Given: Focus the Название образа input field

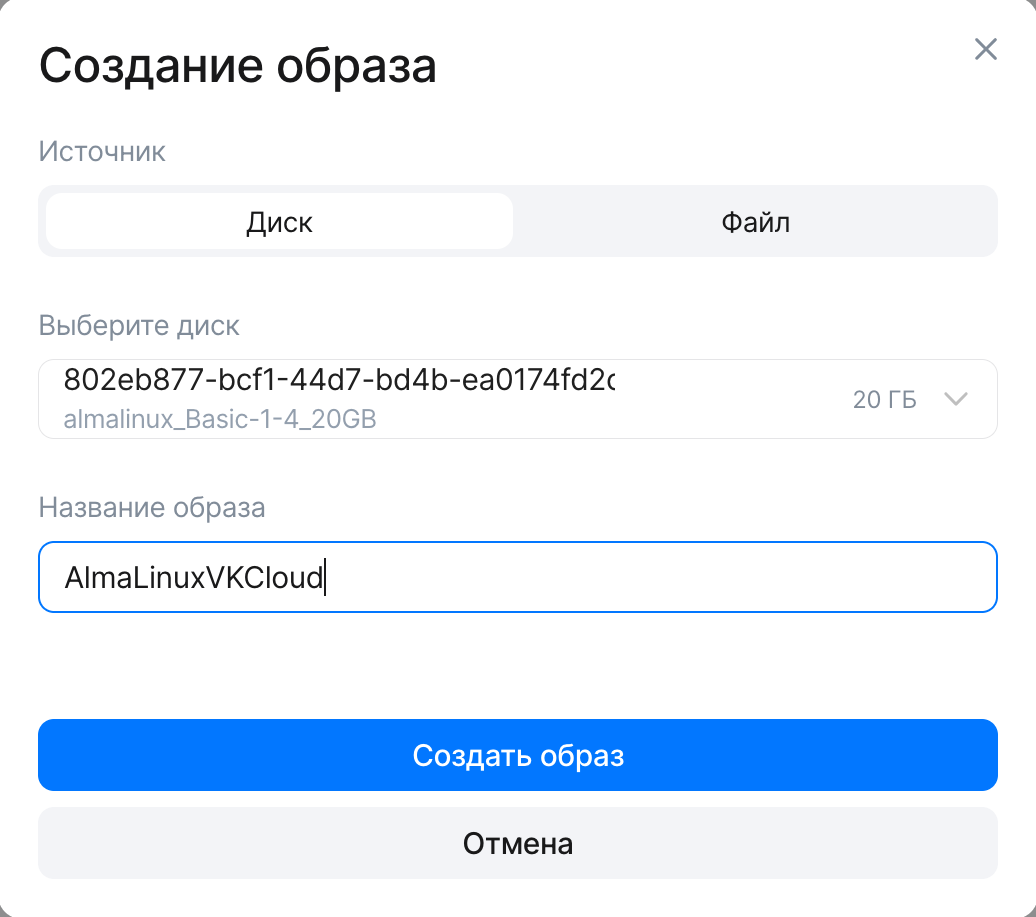Looking at the screenshot, I should click(517, 577).
